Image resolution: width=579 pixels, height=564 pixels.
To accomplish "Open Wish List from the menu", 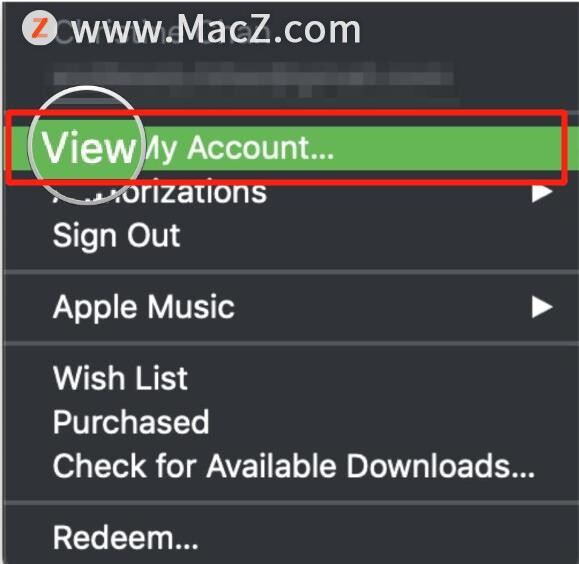I will point(120,378).
